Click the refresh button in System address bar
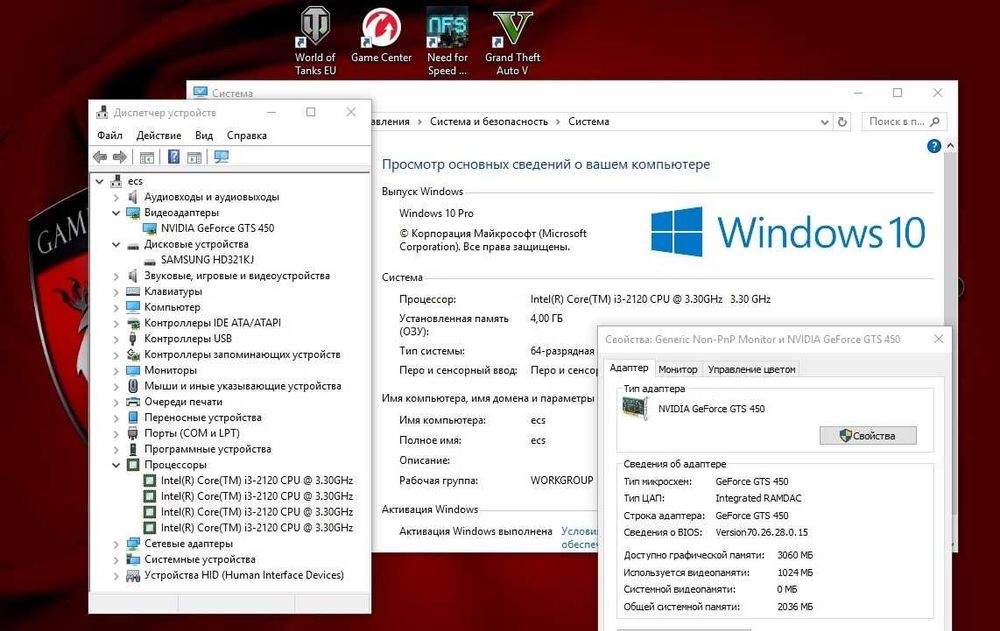This screenshot has height=631, width=1000. click(842, 121)
